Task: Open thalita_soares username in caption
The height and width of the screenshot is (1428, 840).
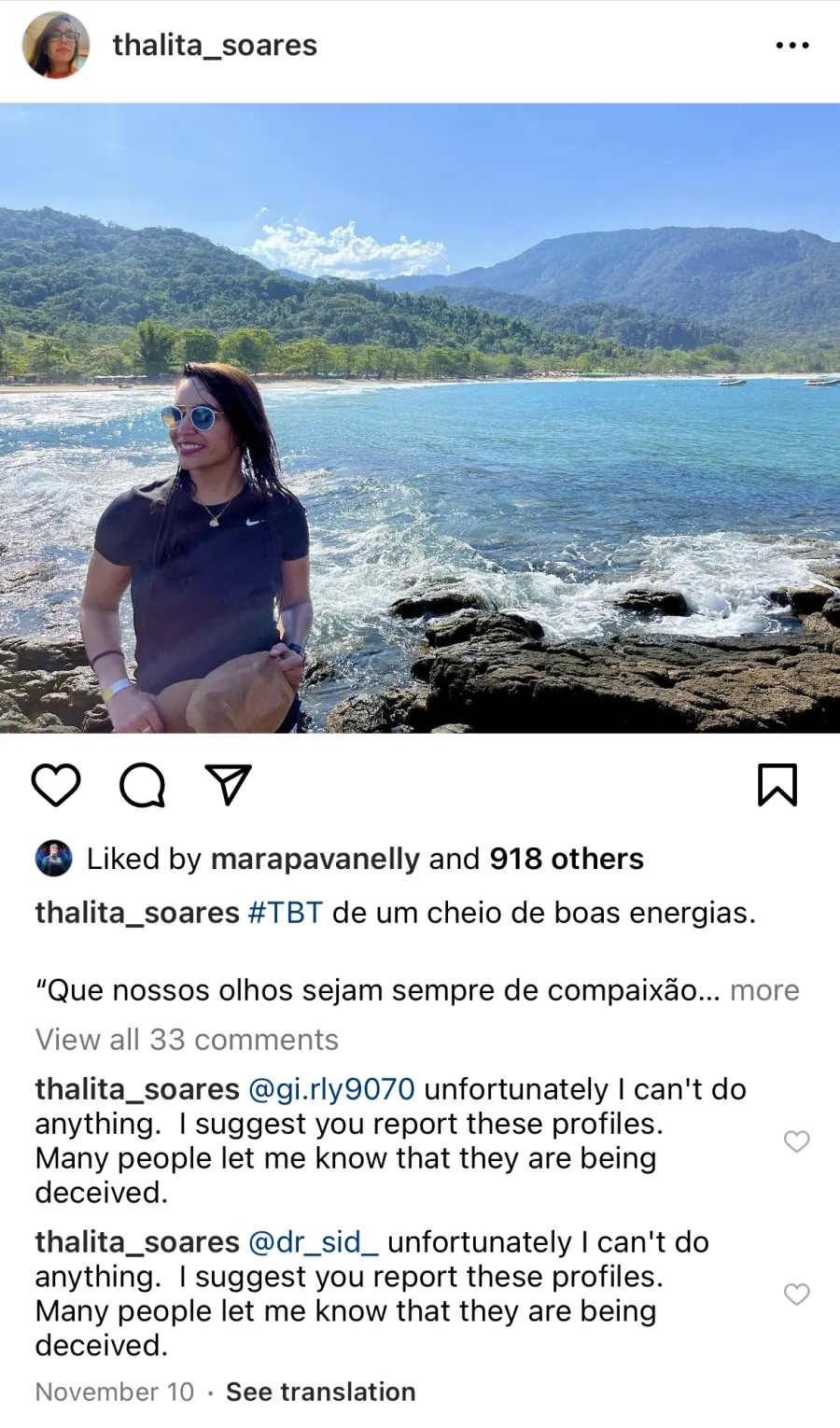Action: (137, 913)
